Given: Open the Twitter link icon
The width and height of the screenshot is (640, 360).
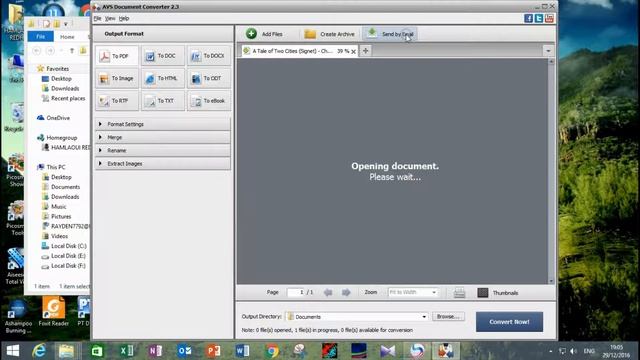Looking at the screenshot, I should 539,18.
